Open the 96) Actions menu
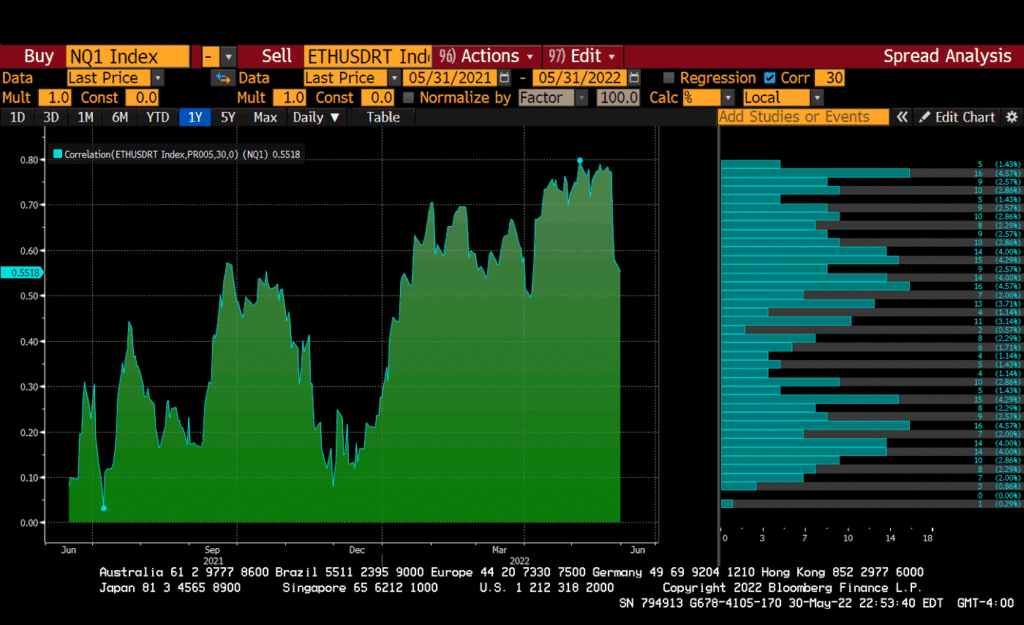The image size is (1024, 625). coord(487,56)
